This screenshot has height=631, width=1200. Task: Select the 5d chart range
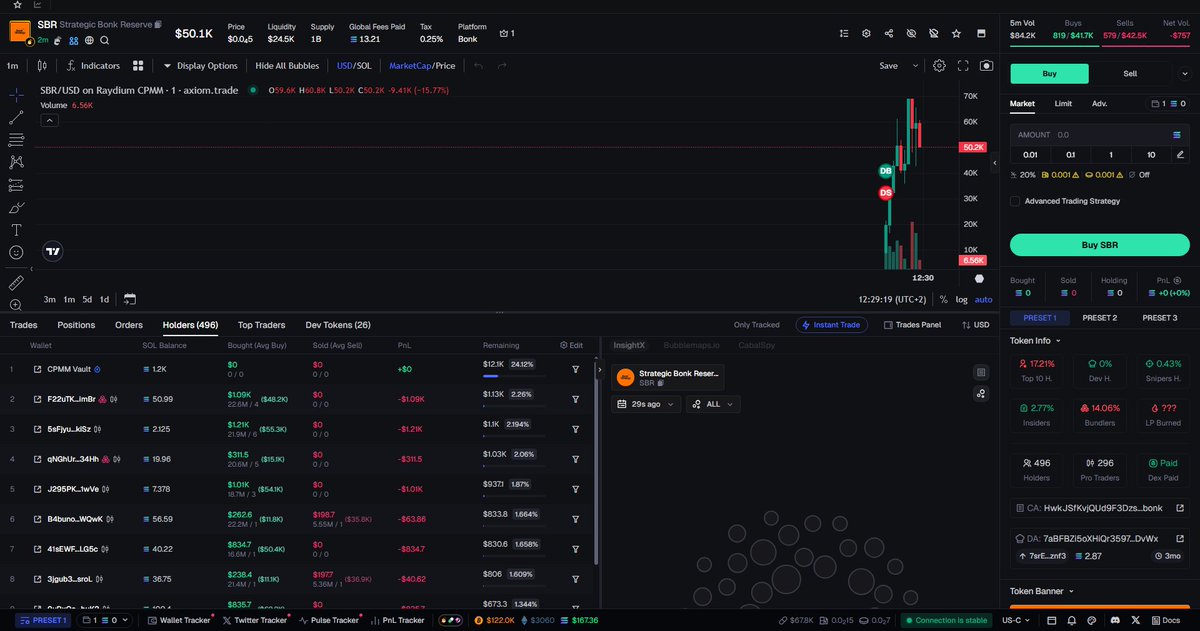click(87, 299)
